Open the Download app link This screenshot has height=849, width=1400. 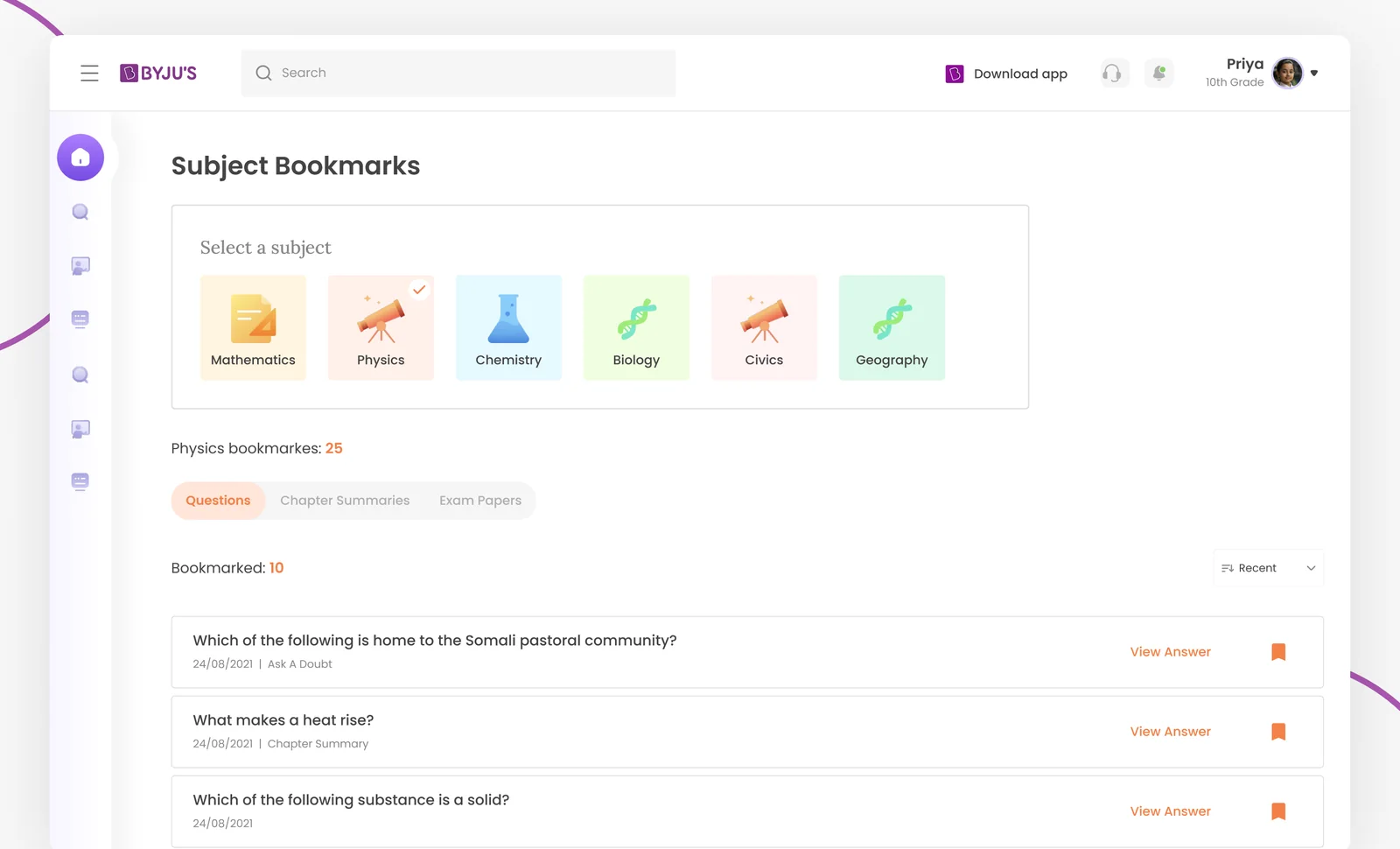pyautogui.click(x=1020, y=74)
